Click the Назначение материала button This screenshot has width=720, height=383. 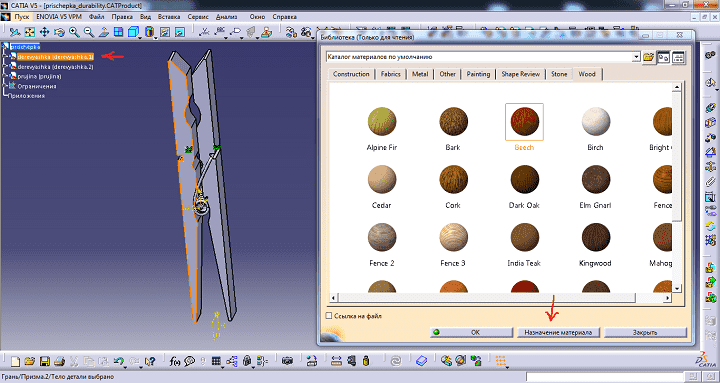point(558,332)
